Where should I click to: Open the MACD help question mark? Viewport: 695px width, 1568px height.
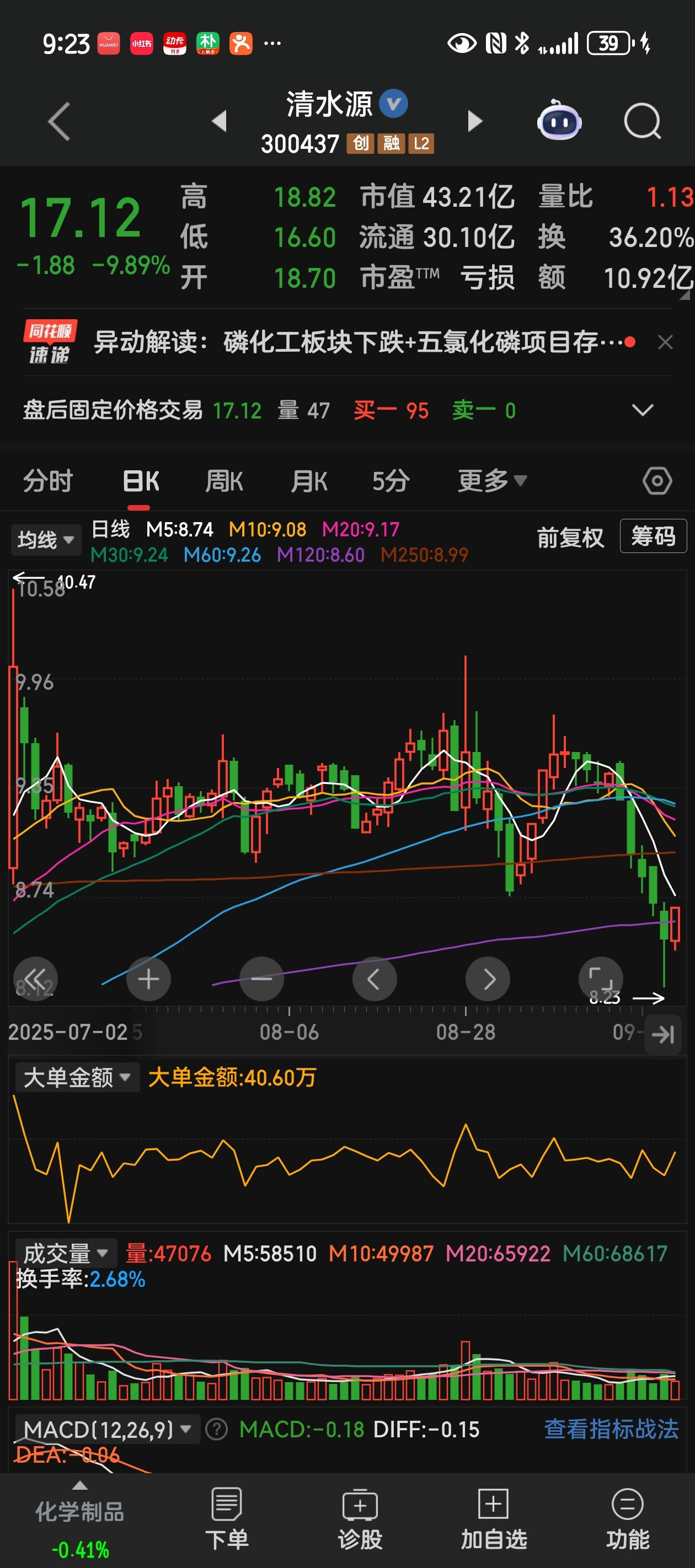216,1429
